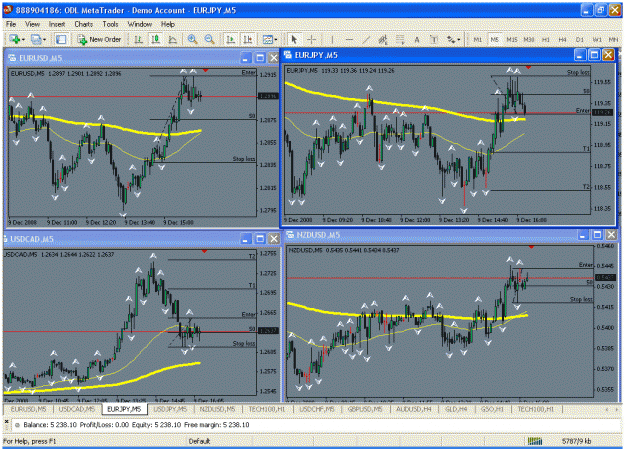Go to the GSO,H1 chart tab

pyautogui.click(x=492, y=409)
